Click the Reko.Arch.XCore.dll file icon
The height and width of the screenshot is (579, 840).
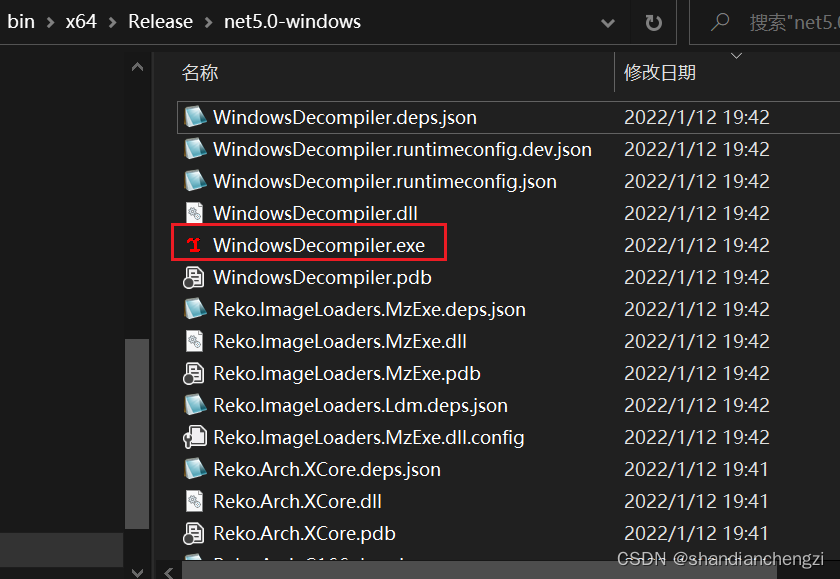point(194,501)
